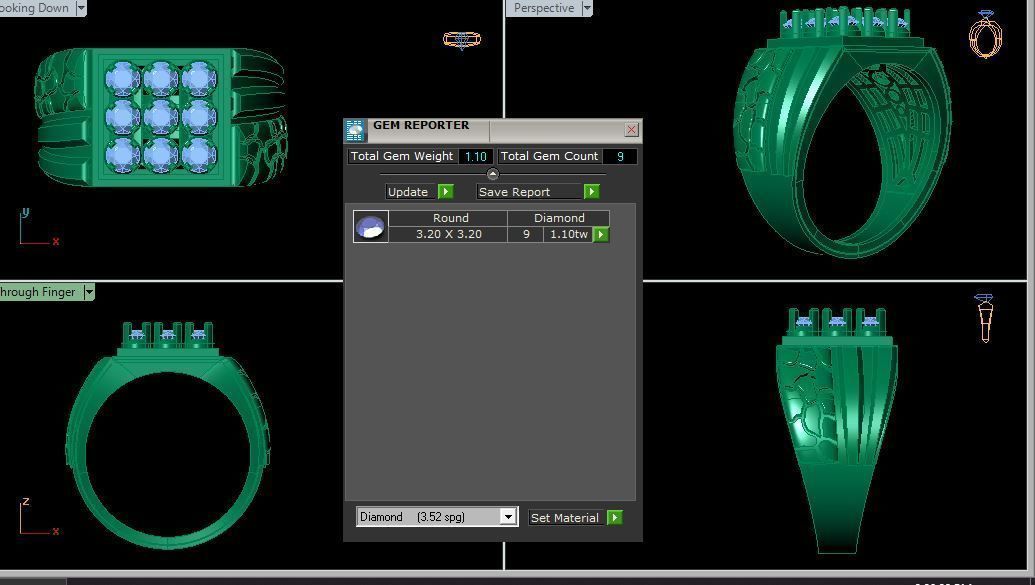The image size is (1035, 585).
Task: Click the Round shape cell
Action: pyautogui.click(x=448, y=218)
